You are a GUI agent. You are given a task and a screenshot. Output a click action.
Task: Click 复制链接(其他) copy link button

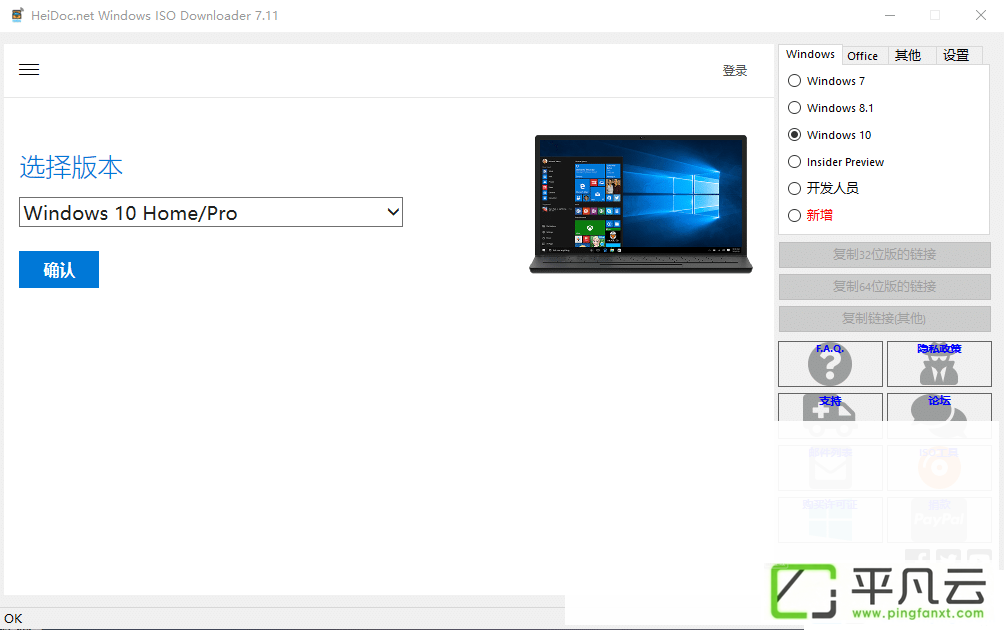pyautogui.click(x=884, y=319)
